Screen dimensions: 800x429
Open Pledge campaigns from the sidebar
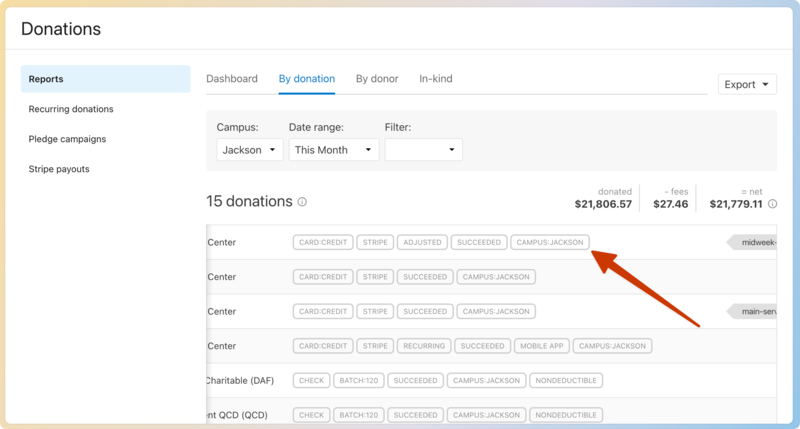pos(67,139)
